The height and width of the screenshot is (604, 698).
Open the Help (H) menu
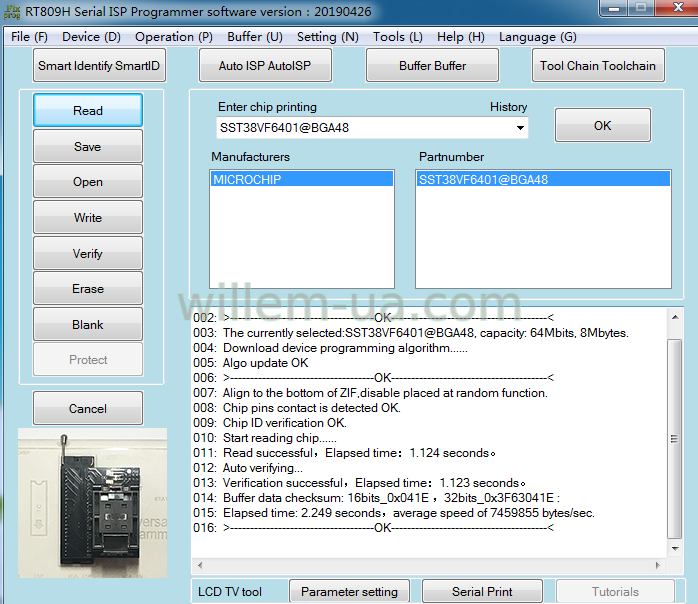[461, 37]
